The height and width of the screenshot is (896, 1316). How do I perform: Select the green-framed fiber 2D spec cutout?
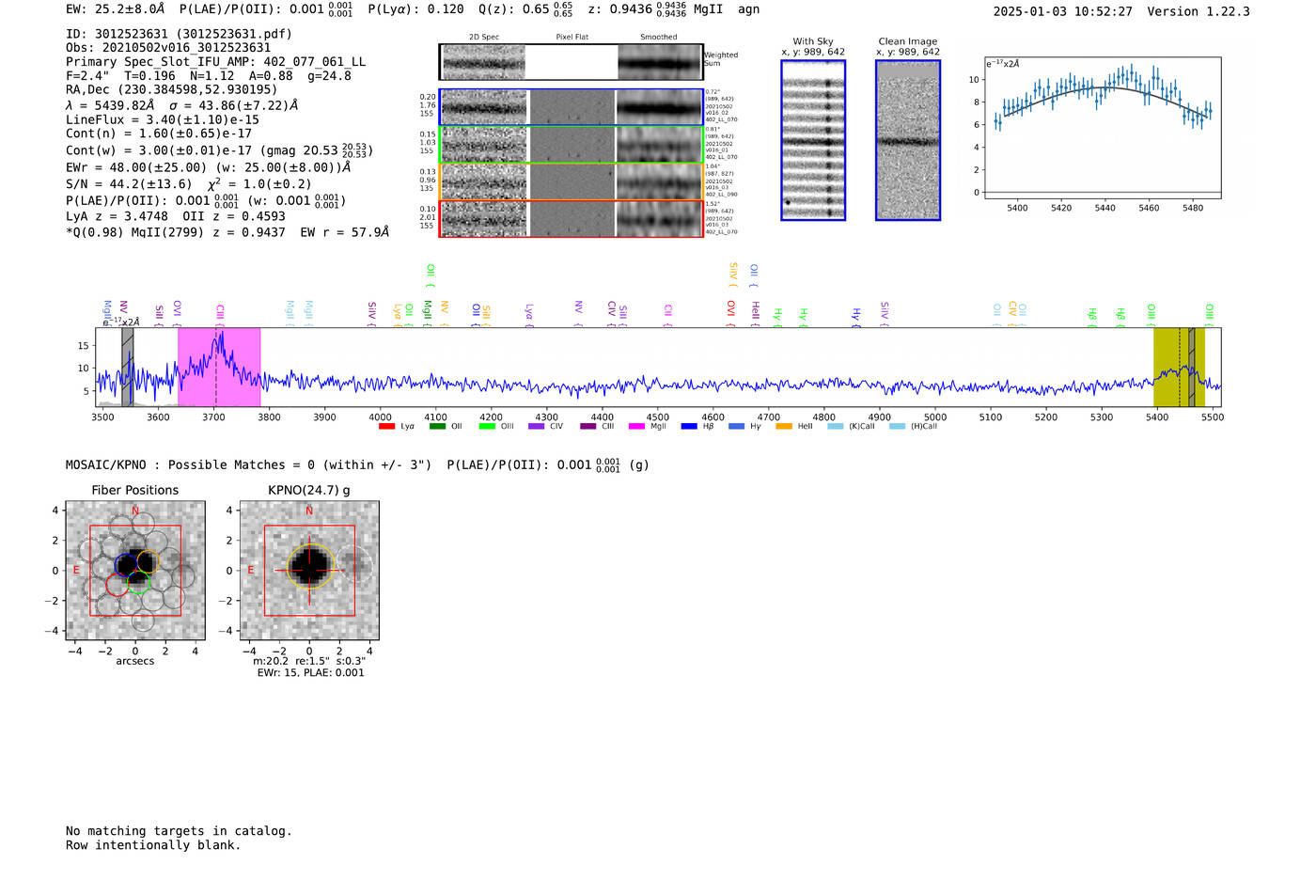pyautogui.click(x=484, y=145)
